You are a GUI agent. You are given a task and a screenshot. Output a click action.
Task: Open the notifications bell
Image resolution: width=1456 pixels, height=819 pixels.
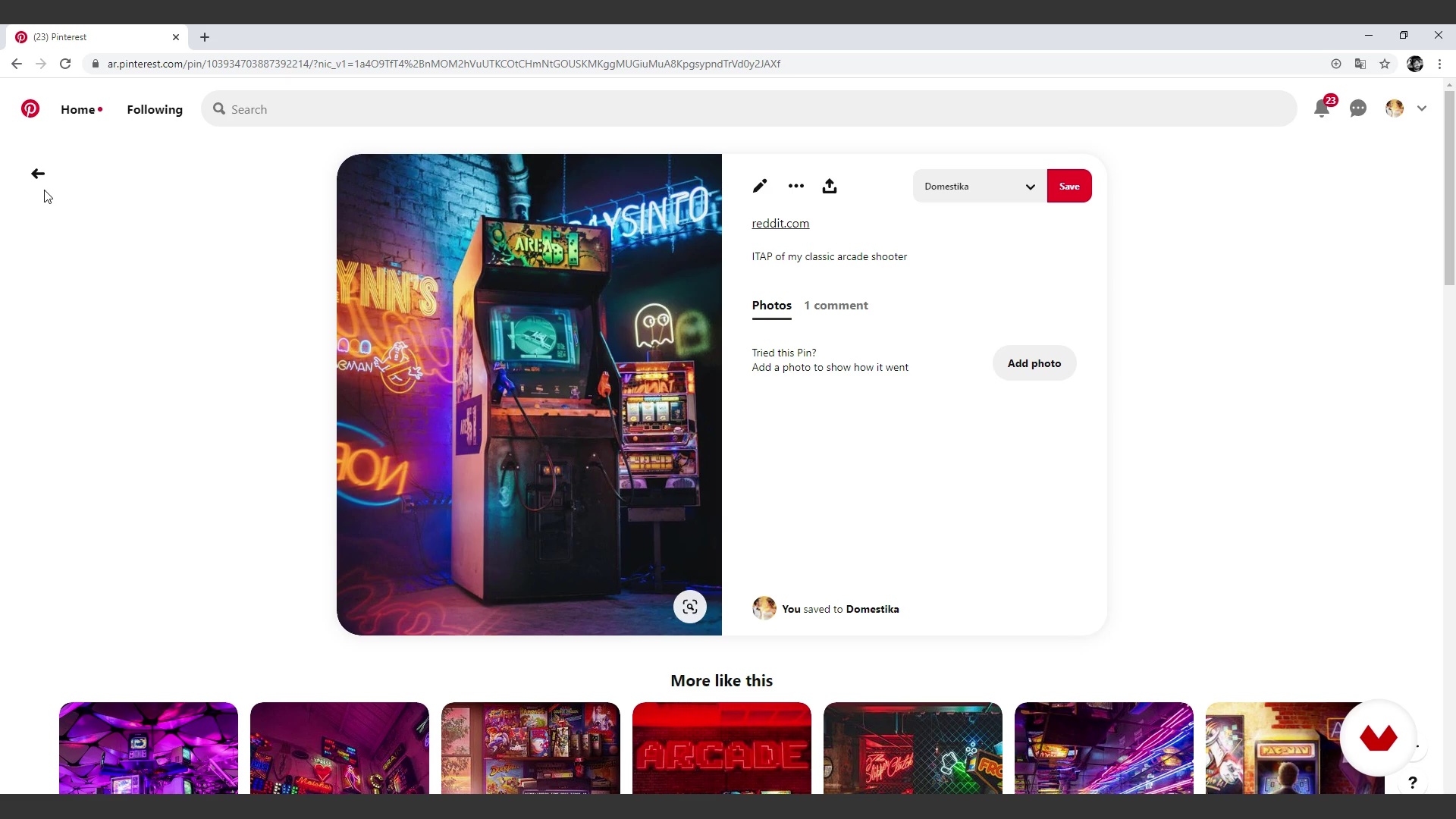[x=1322, y=108]
